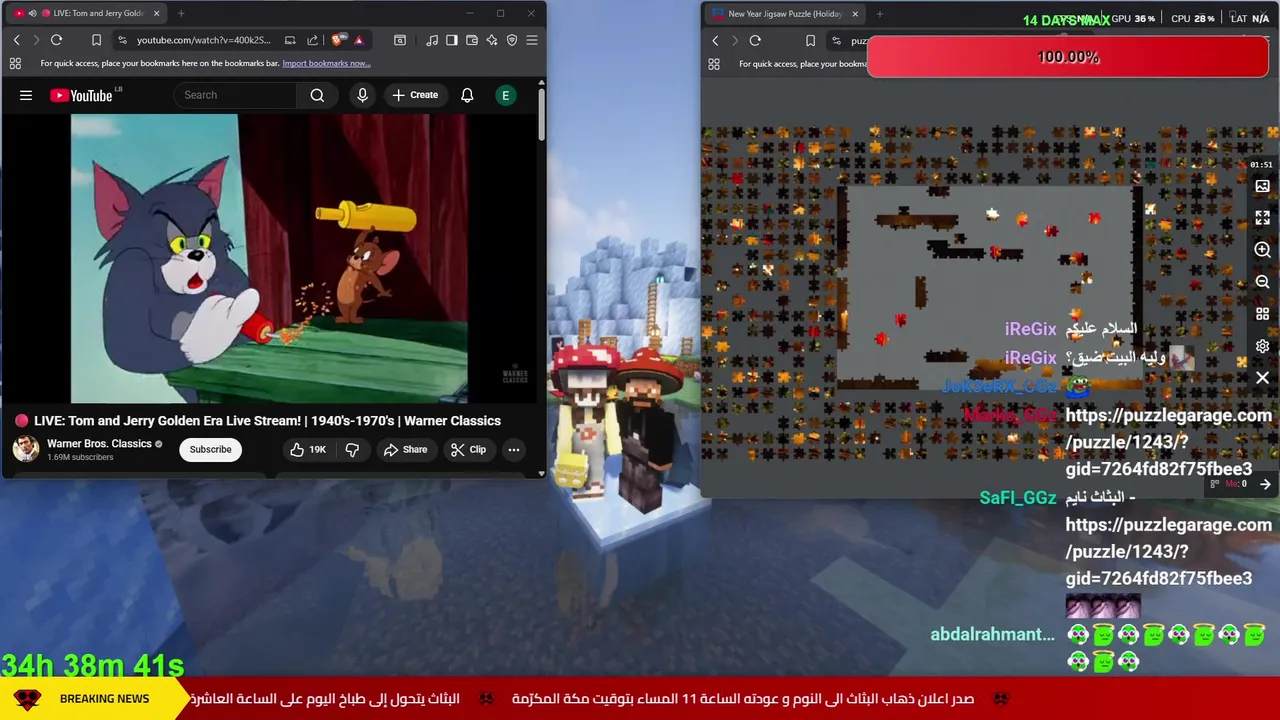Play the Tom and Jerry video
1280x720 pixels.
(x=269, y=258)
